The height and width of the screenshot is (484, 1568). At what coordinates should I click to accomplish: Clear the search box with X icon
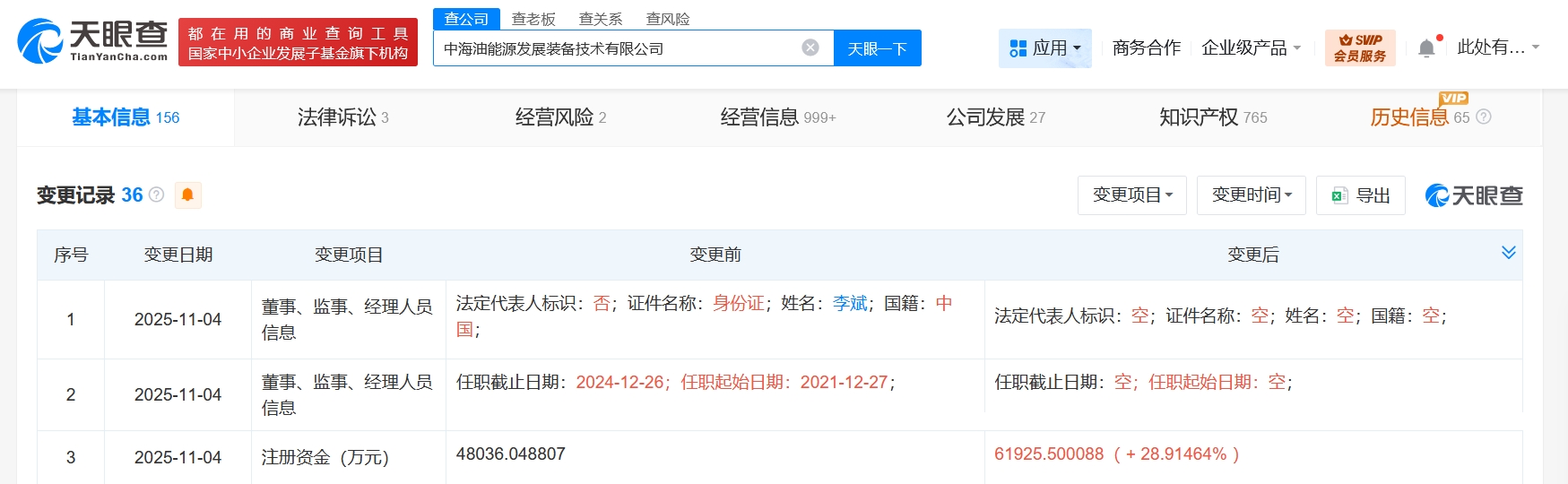coord(810,48)
